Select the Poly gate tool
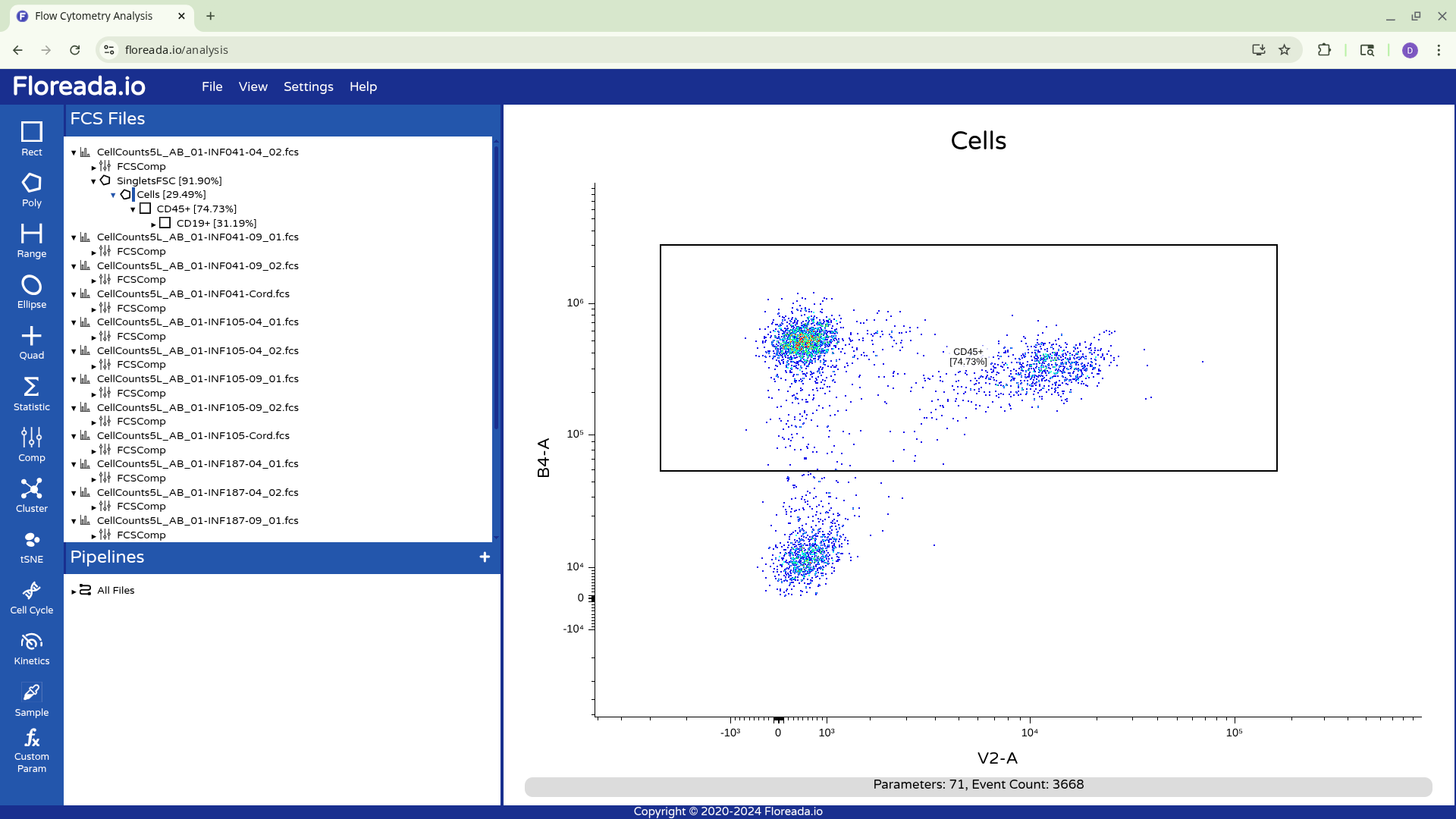Screen dimensions: 1456x819 point(31,190)
